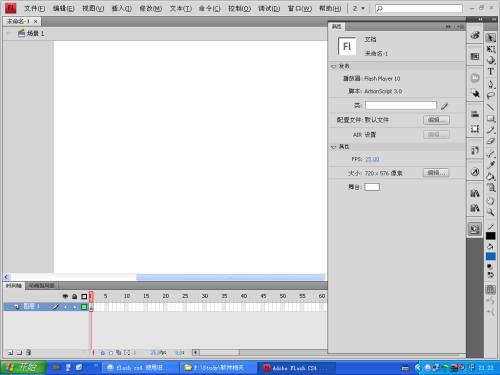
Task: Click frame 30 on the timeline ruler
Action: 205,296
